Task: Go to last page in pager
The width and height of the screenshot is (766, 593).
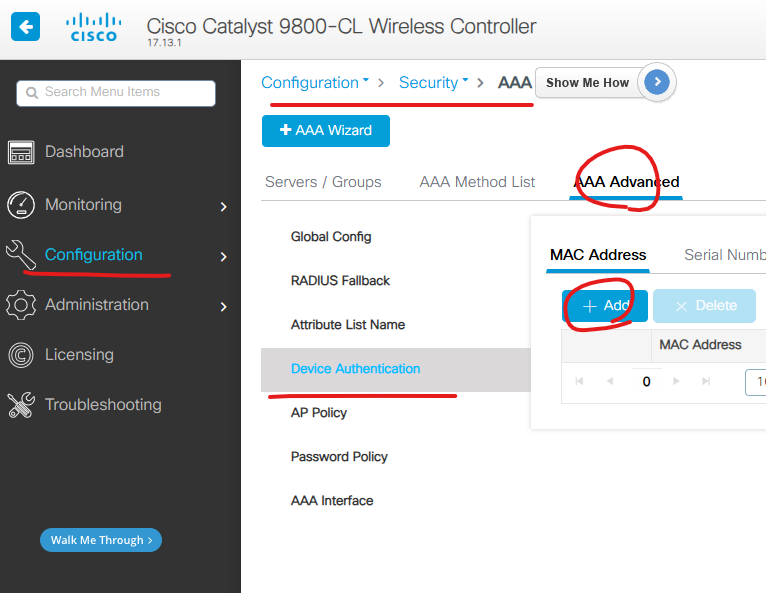Action: (706, 381)
